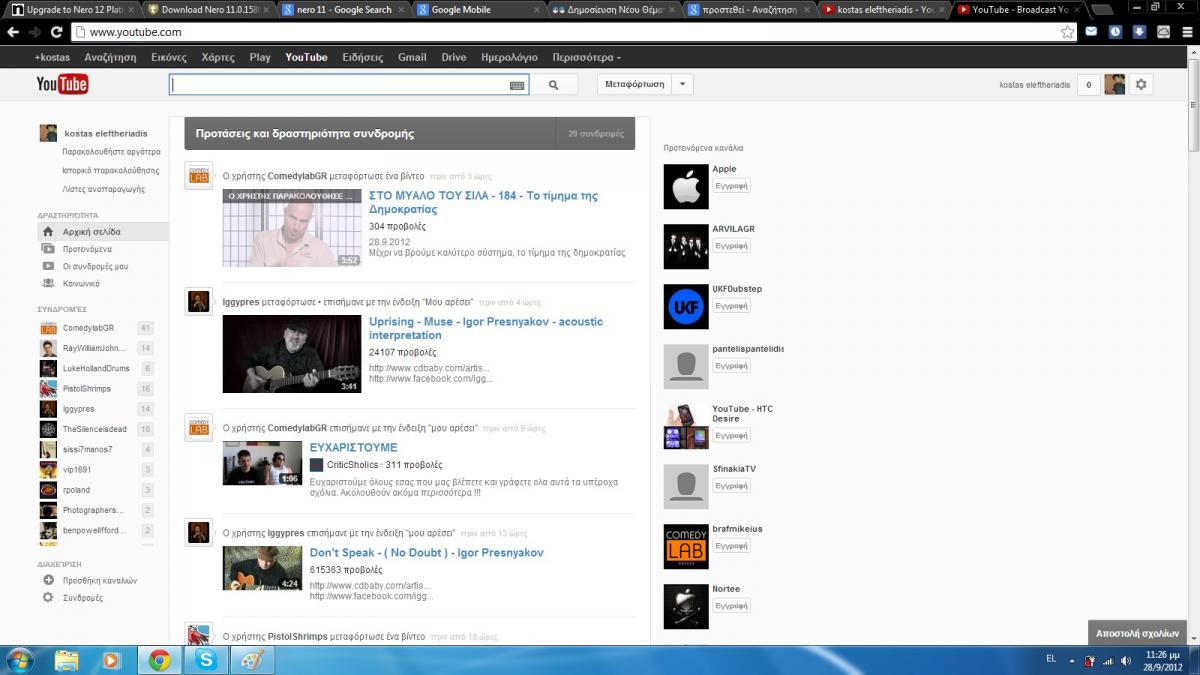Click the SfinakiaTV blank avatar icon
This screenshot has width=1200, height=675.
(x=686, y=486)
